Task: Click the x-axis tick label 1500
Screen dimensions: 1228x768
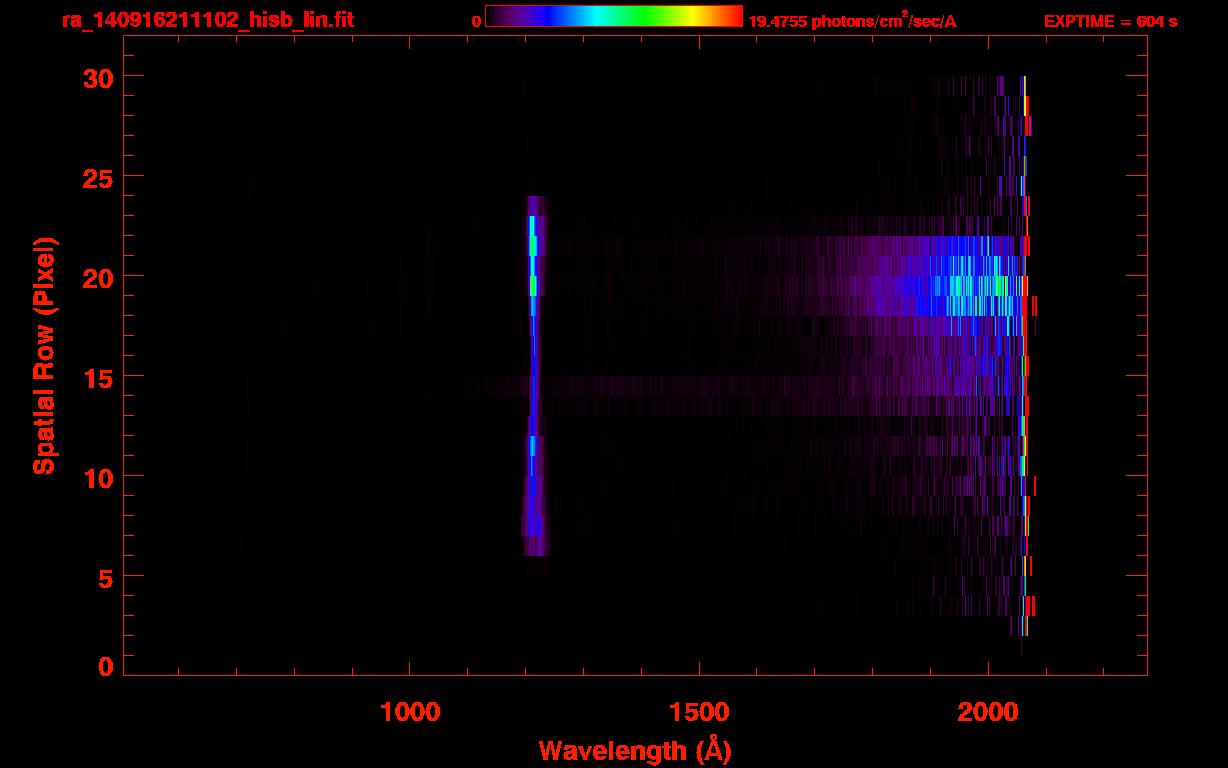Action: click(699, 712)
